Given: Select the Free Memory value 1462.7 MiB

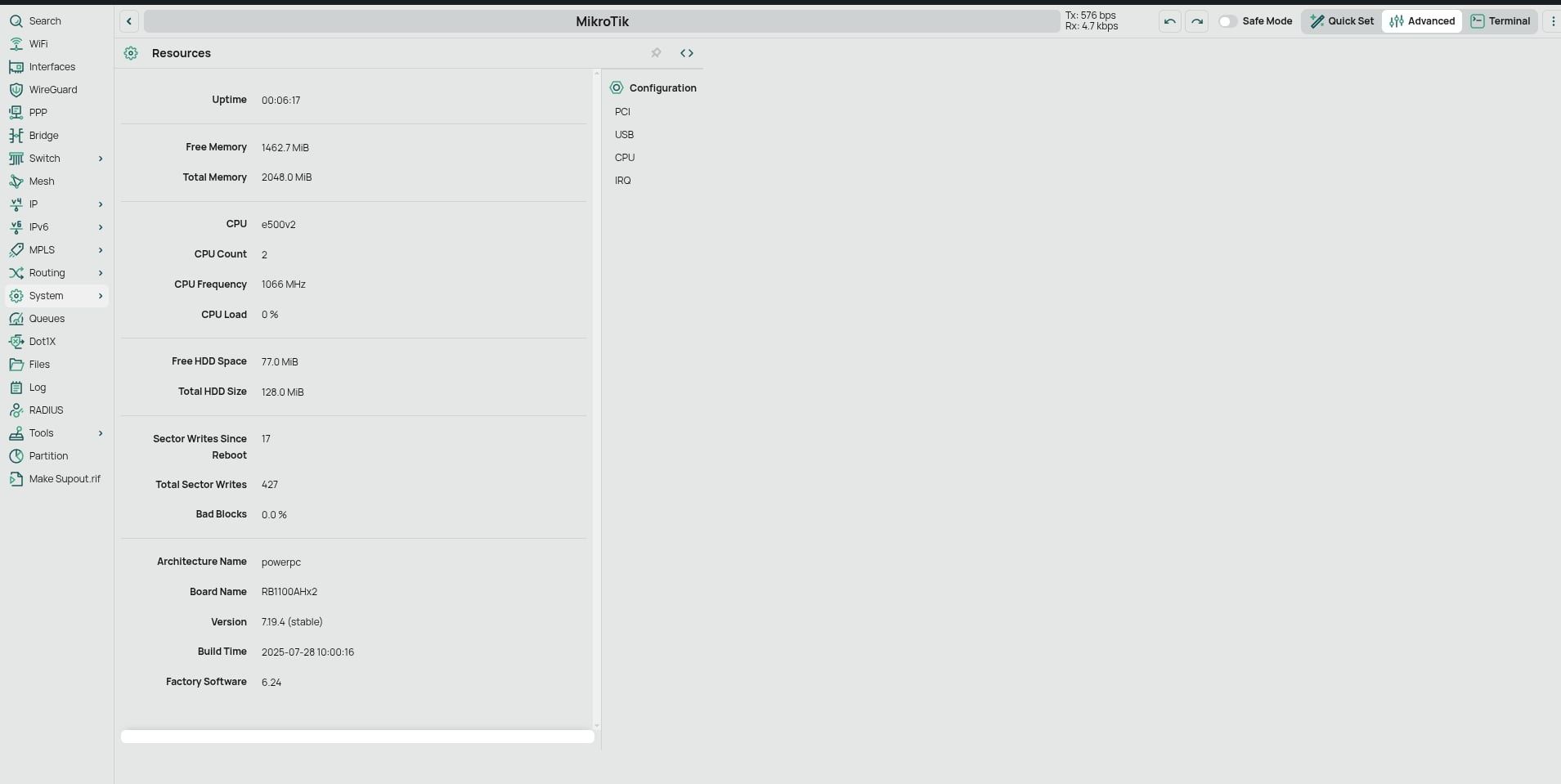Looking at the screenshot, I should pos(285,148).
